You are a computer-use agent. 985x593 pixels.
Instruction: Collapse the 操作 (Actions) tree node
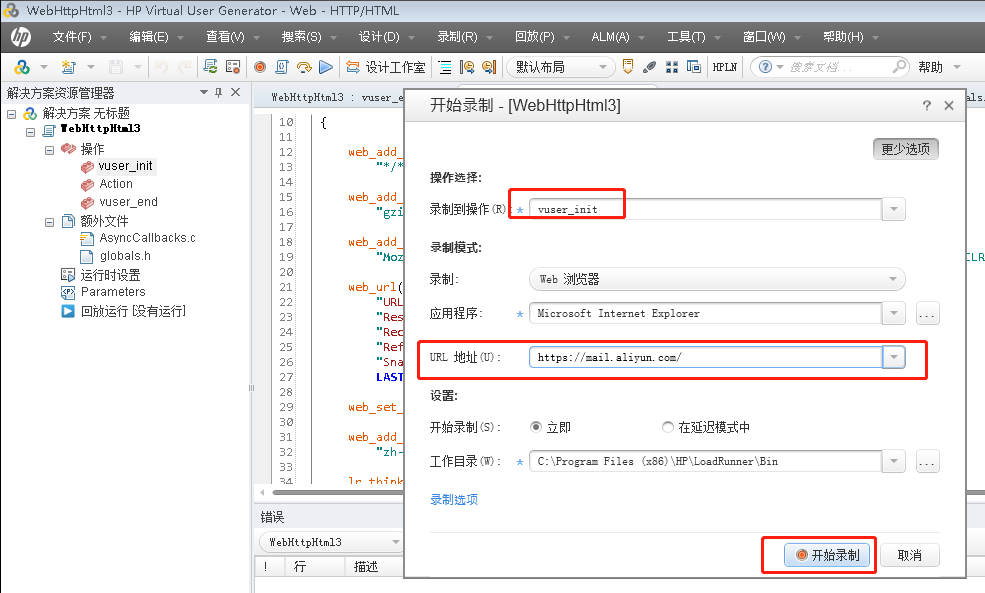(x=48, y=149)
